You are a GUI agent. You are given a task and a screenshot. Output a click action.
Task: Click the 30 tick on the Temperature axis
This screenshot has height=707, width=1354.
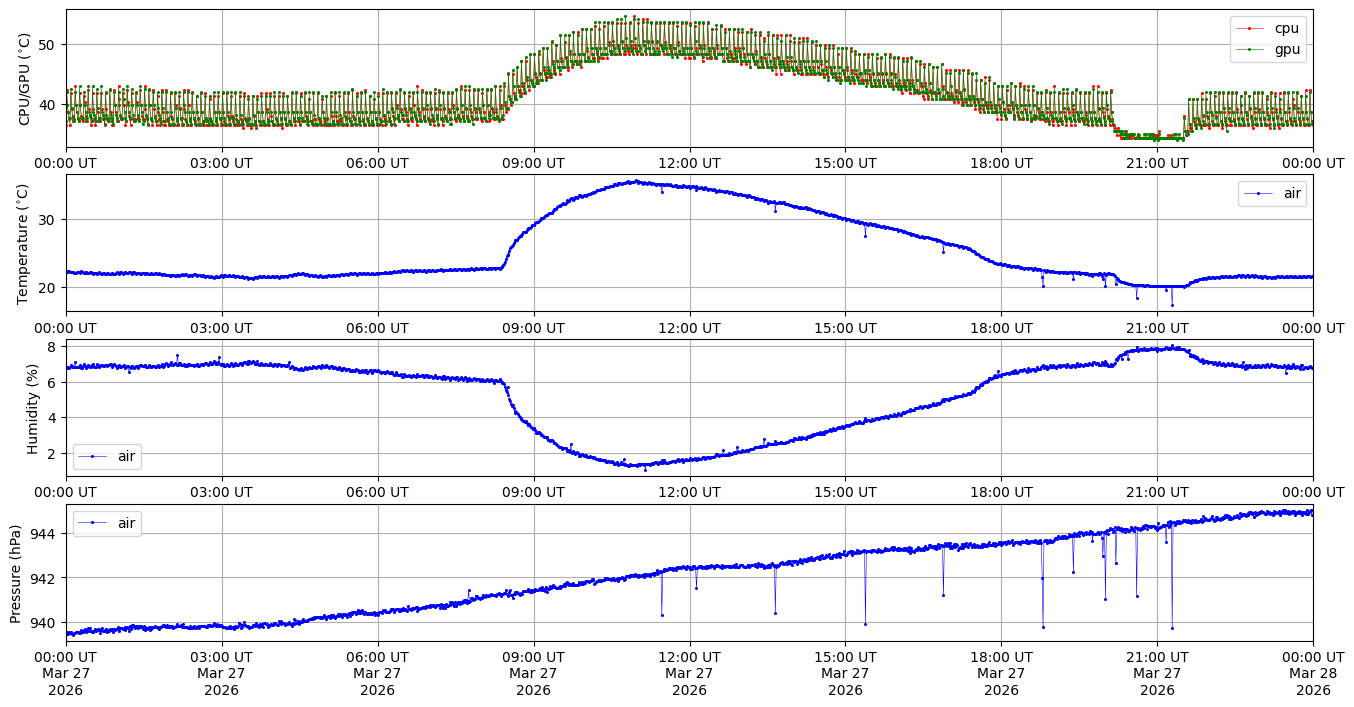(x=49, y=220)
